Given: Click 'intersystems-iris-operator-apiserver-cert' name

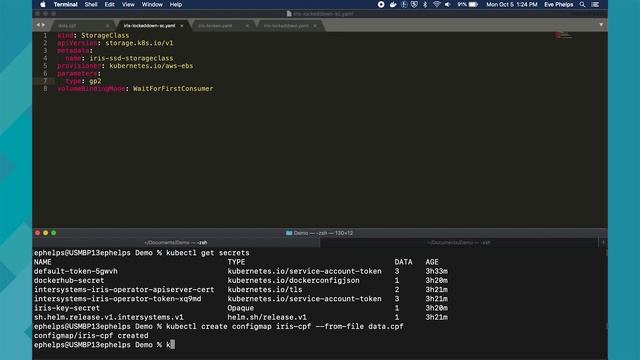Looking at the screenshot, I should coord(124,290).
